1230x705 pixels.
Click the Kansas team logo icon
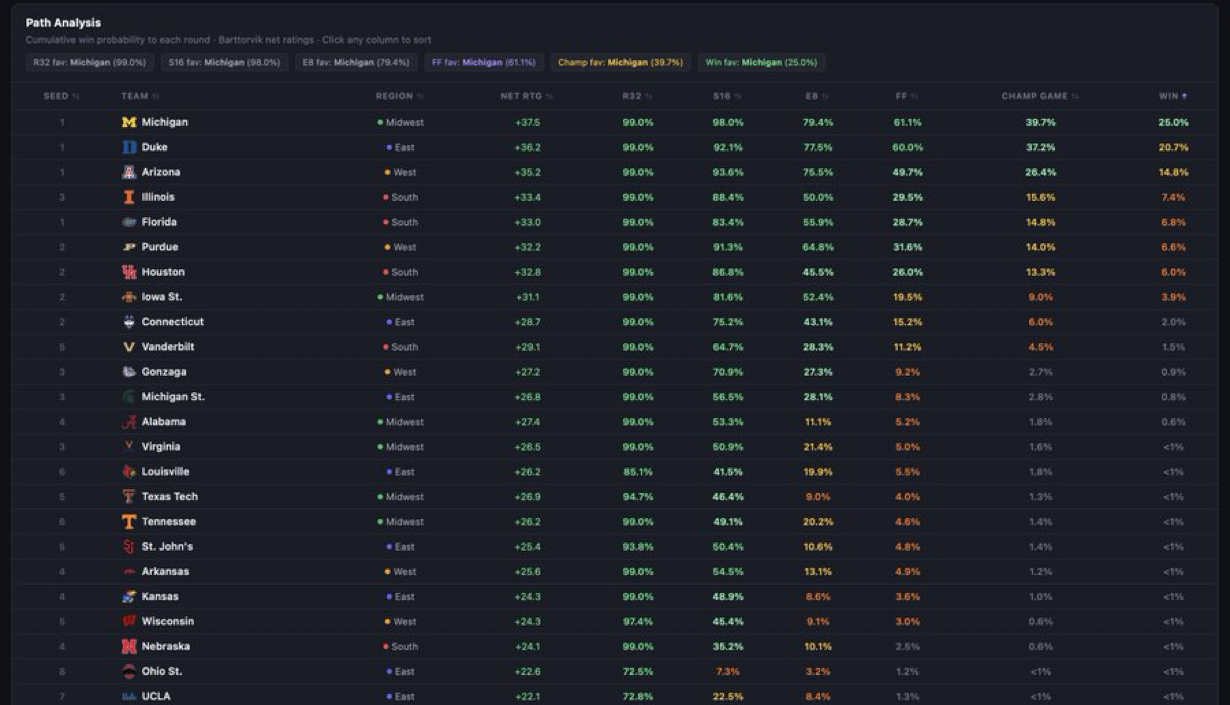coord(128,597)
